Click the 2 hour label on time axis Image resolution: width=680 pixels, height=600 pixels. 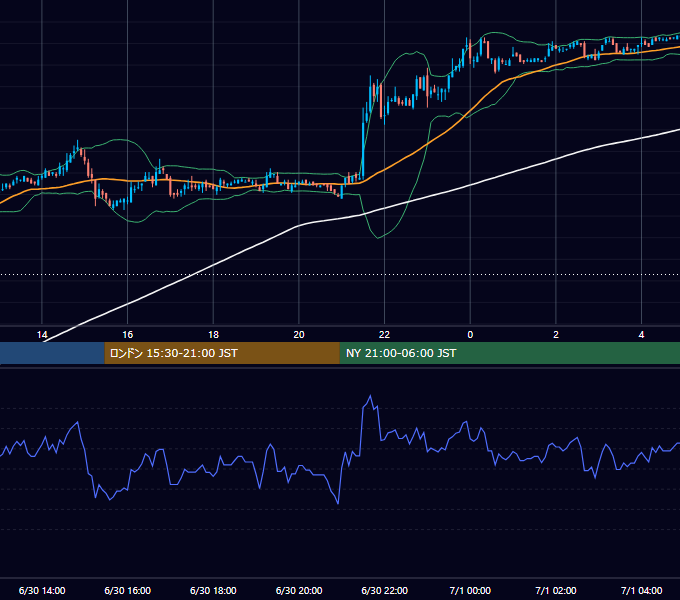(x=556, y=335)
